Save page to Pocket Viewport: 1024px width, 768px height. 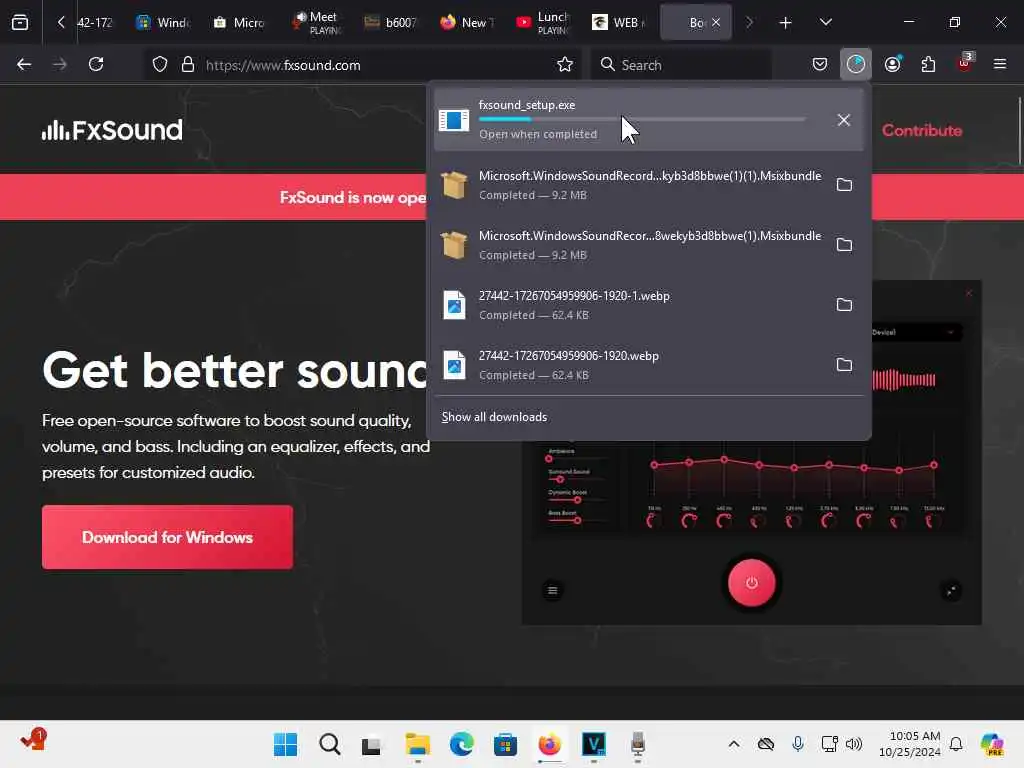coord(820,65)
